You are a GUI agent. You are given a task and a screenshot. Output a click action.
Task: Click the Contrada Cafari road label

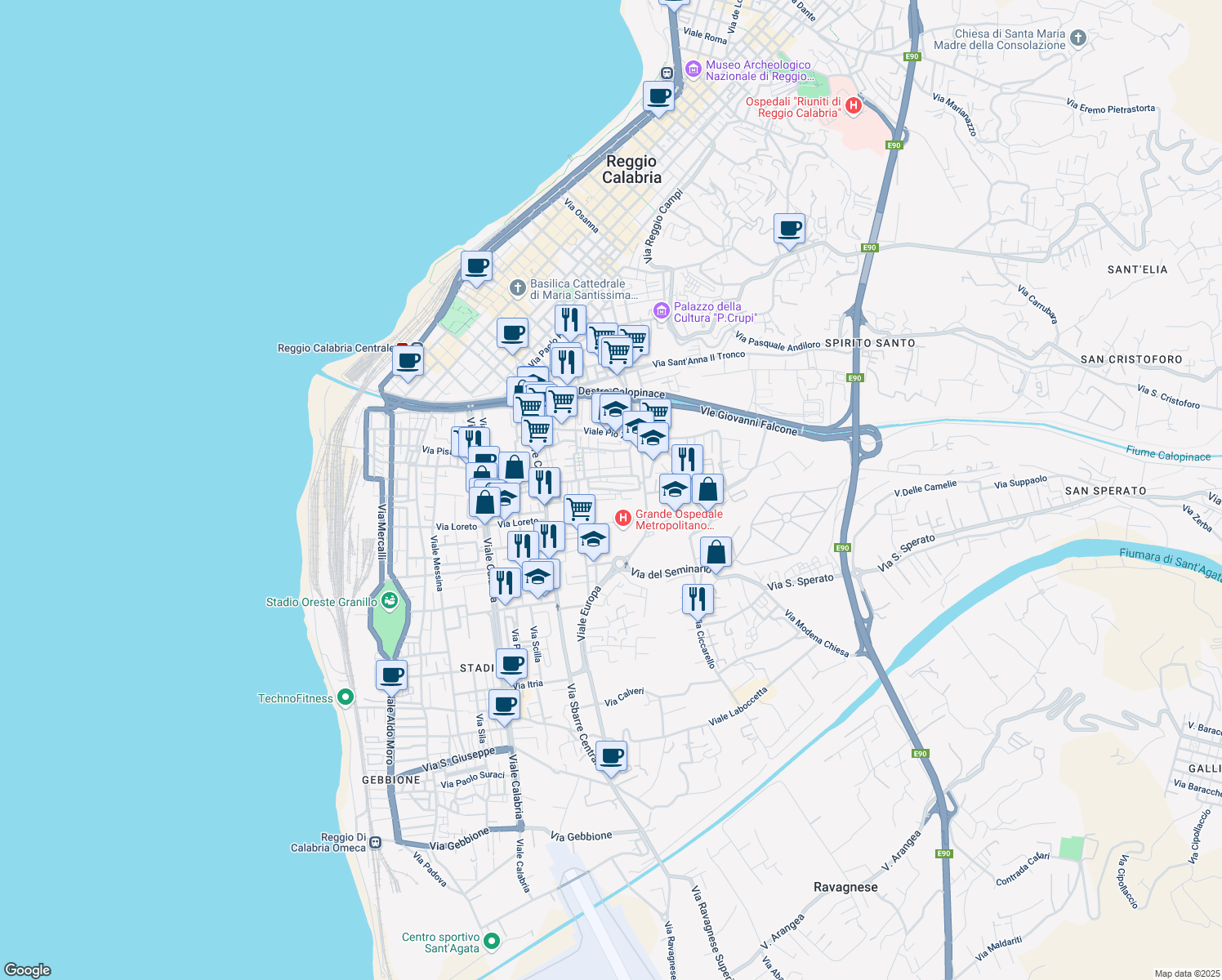click(x=1023, y=869)
